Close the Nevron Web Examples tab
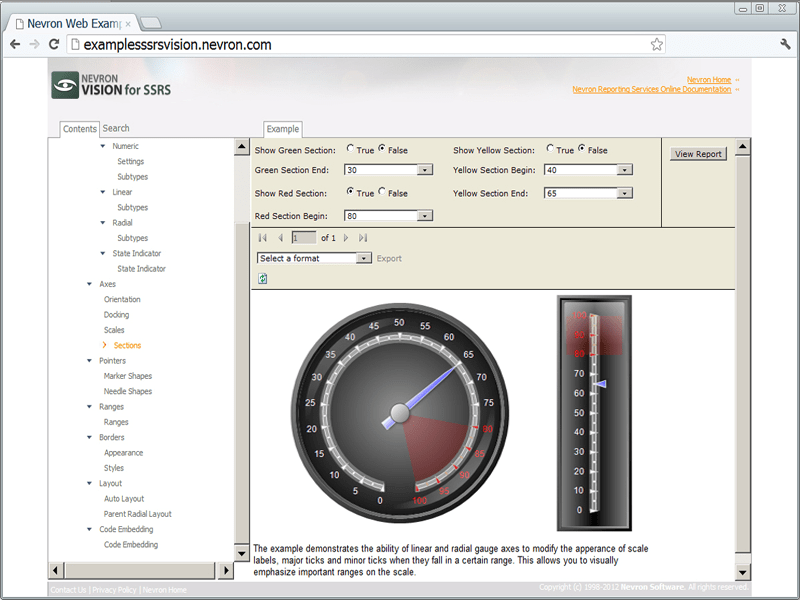Screen dimensions: 800x600 click(128, 24)
